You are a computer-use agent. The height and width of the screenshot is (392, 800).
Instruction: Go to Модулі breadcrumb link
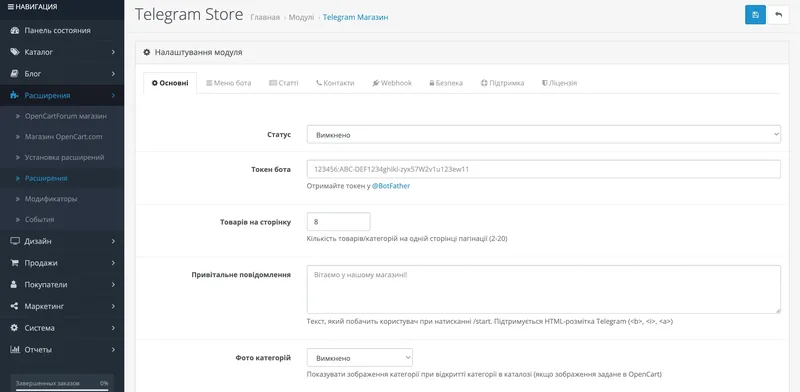click(x=302, y=17)
